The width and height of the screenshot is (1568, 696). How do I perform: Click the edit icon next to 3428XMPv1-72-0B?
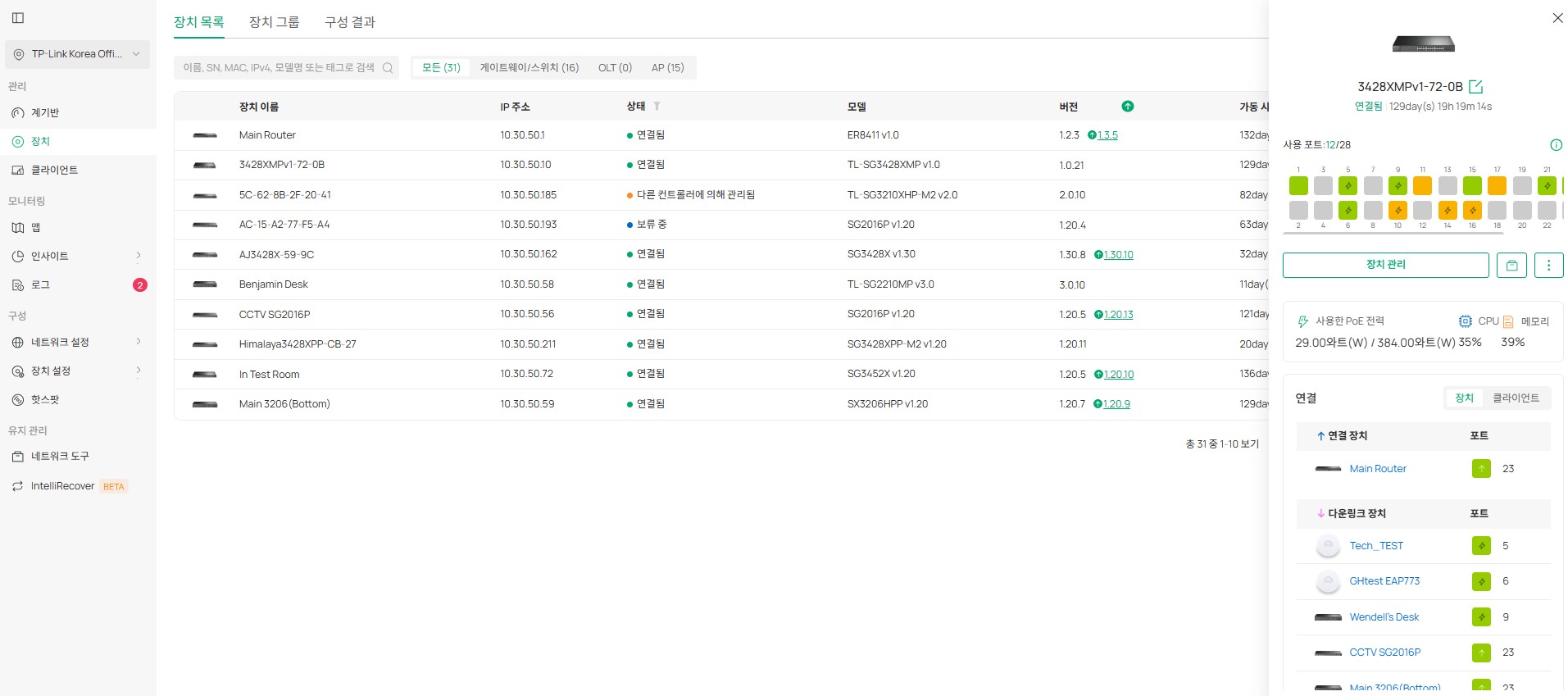coord(1476,87)
